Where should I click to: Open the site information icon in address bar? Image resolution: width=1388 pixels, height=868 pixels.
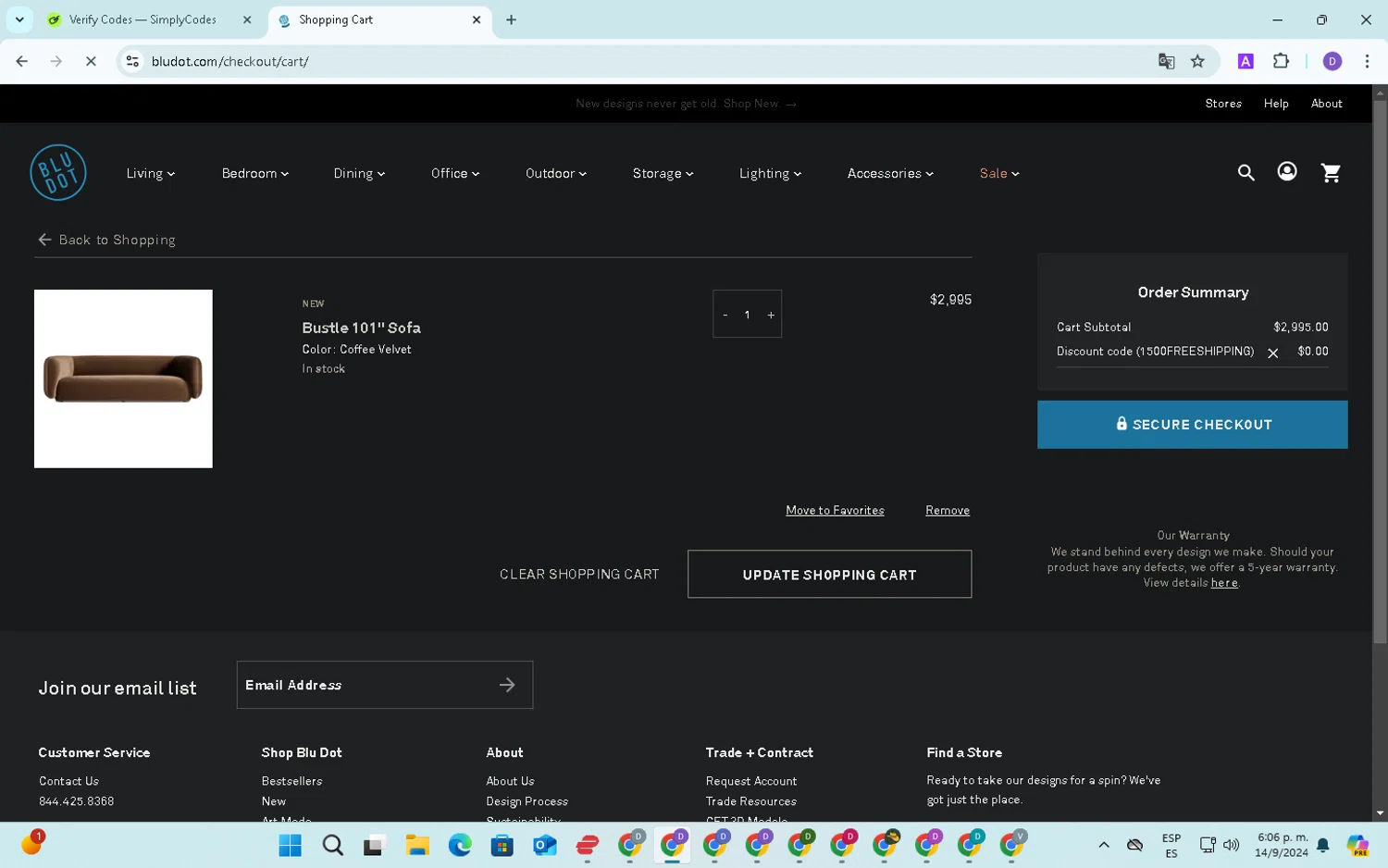click(x=132, y=61)
